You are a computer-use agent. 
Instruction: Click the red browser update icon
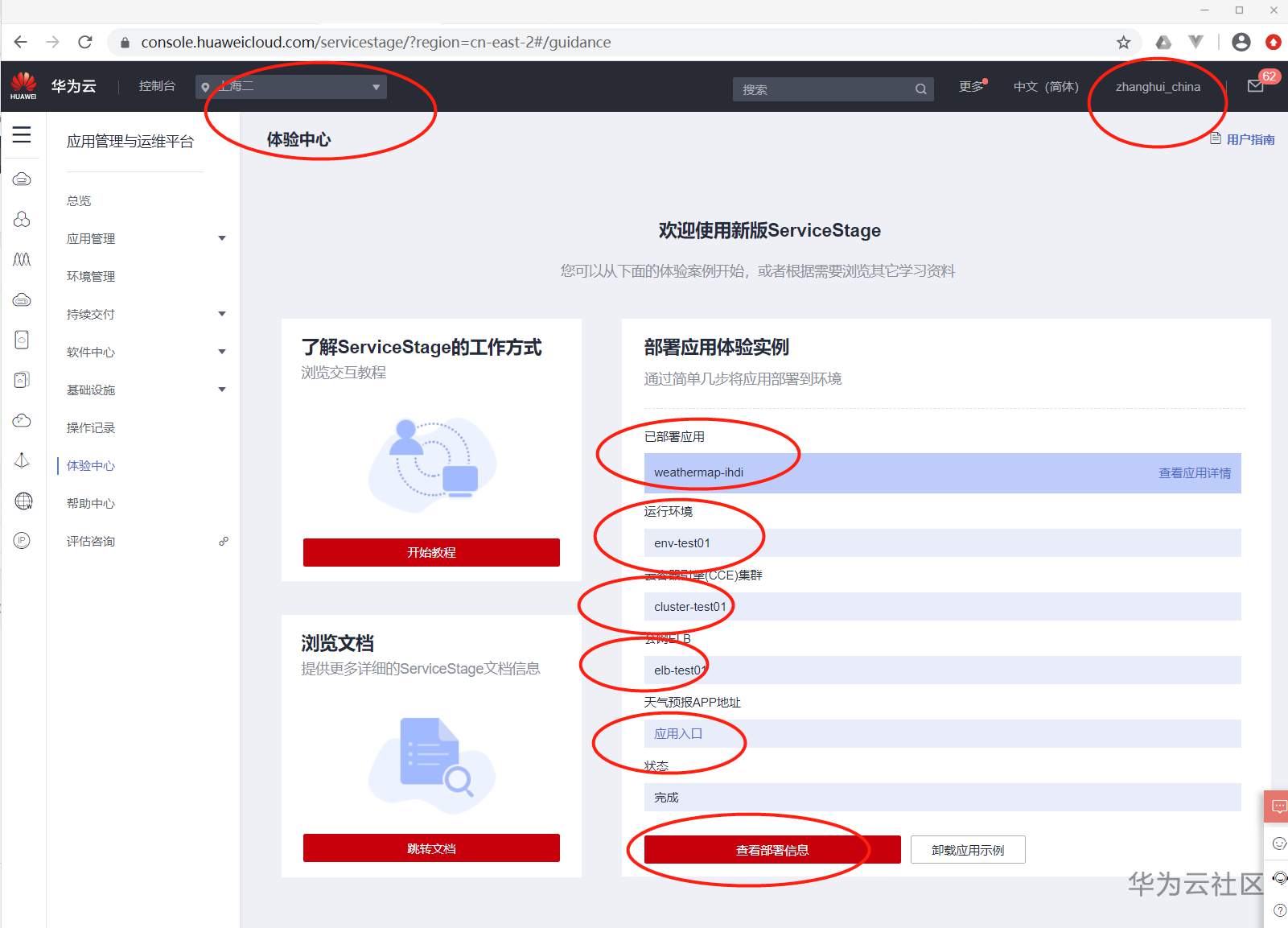(x=1273, y=42)
